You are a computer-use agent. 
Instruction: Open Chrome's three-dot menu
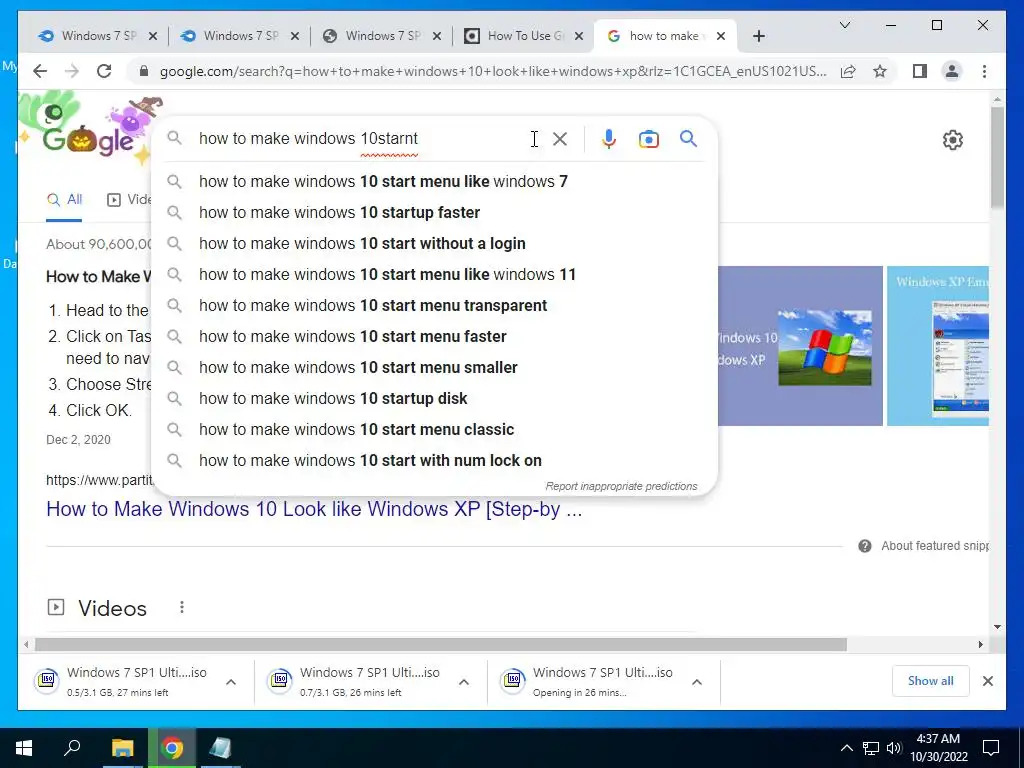pyautogui.click(x=984, y=71)
